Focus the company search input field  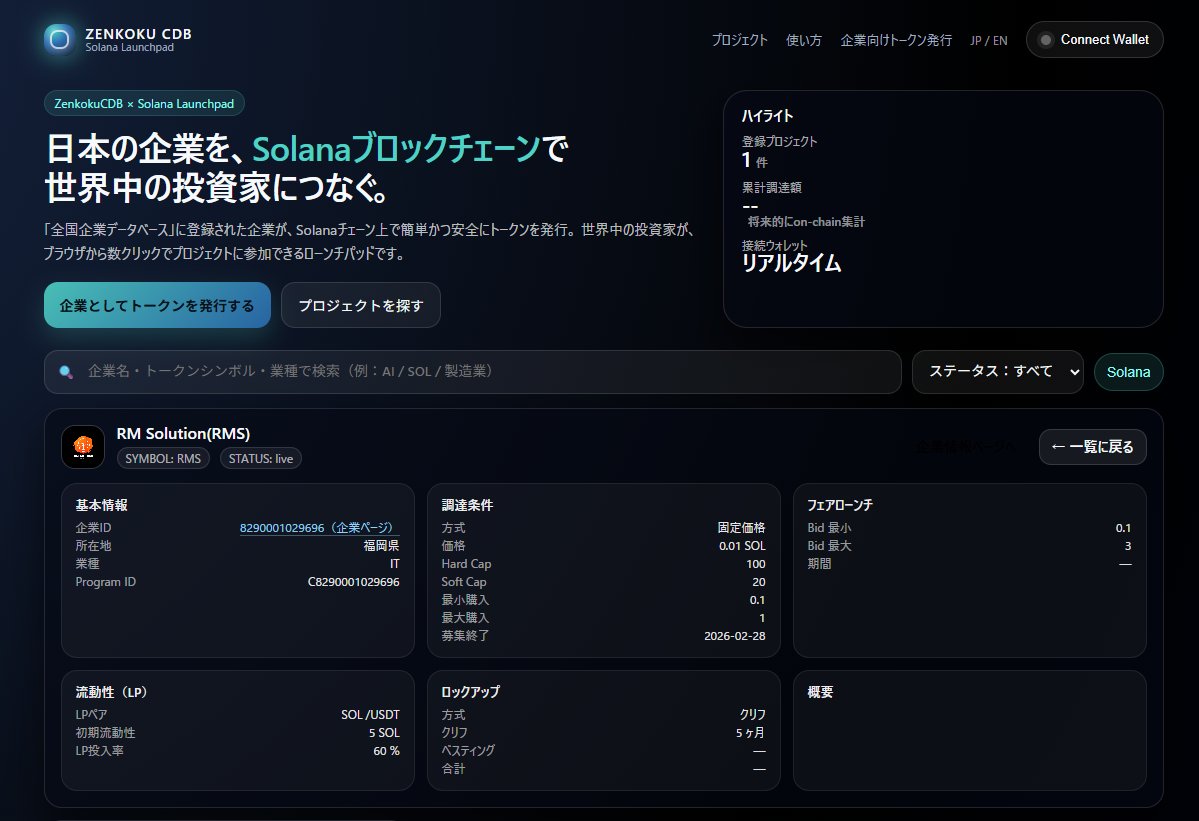(x=473, y=372)
